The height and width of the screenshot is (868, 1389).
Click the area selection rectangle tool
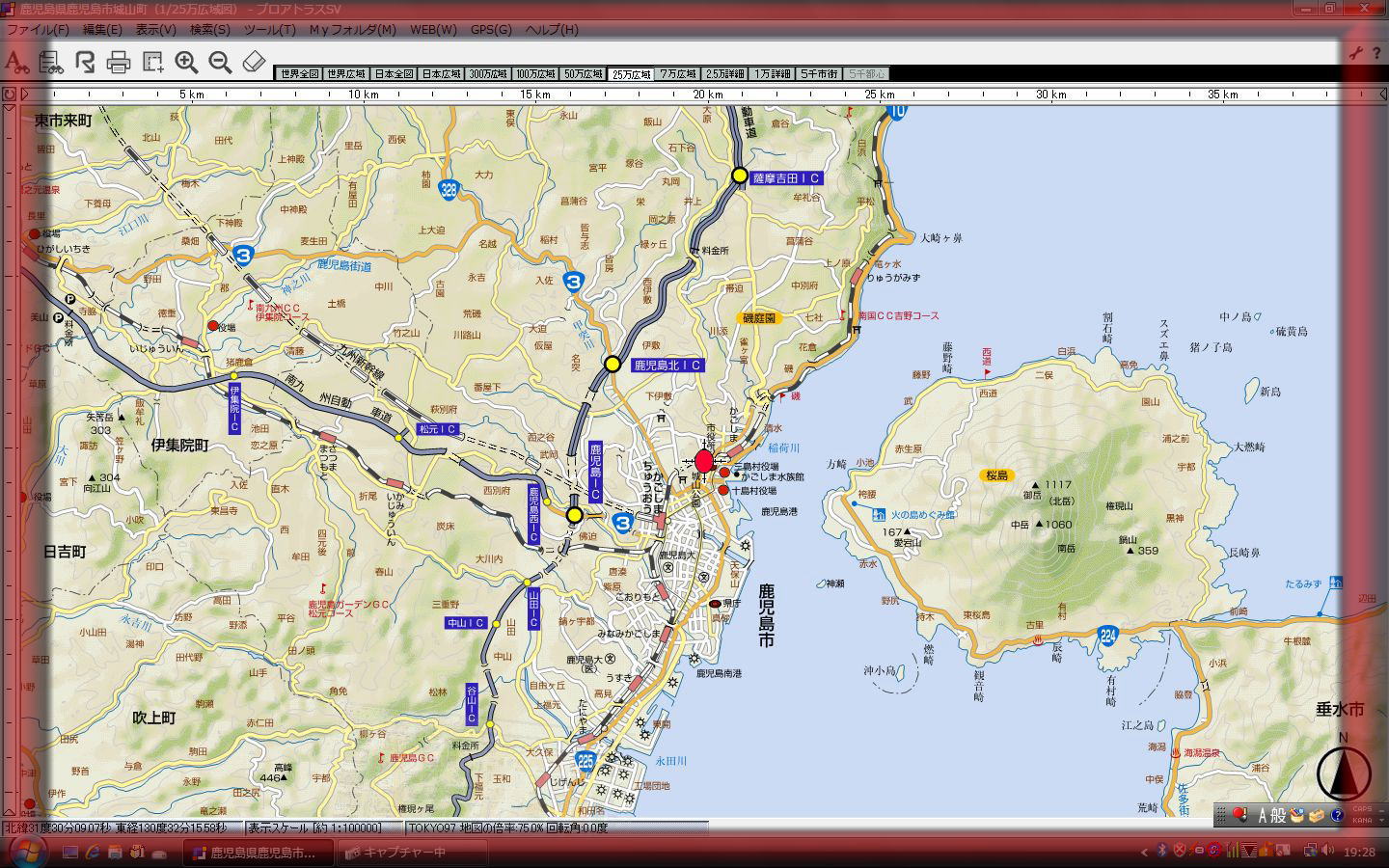click(152, 63)
